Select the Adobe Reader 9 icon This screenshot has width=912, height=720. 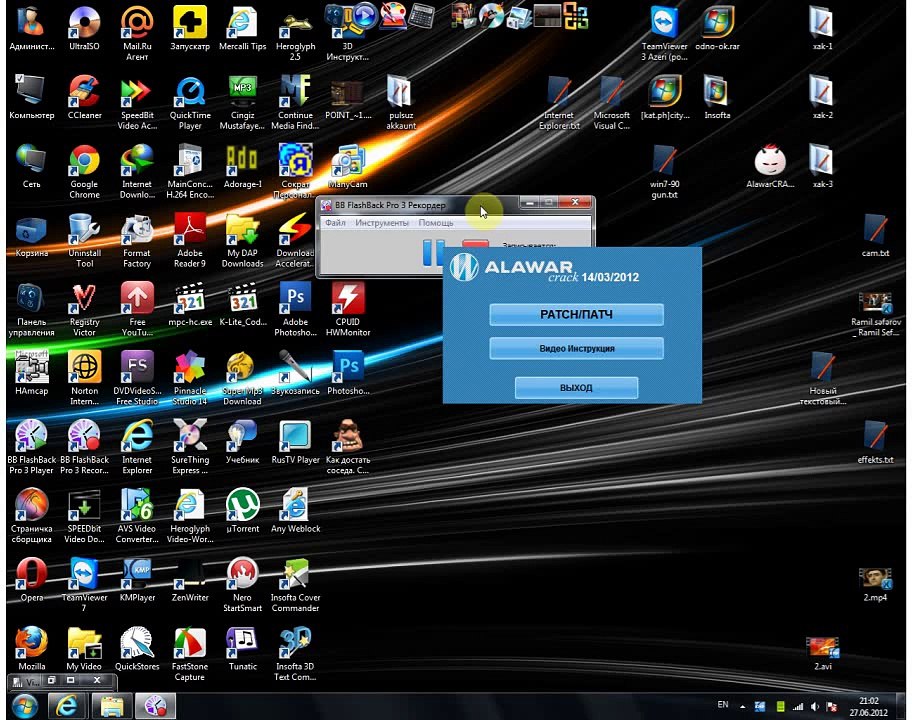190,241
